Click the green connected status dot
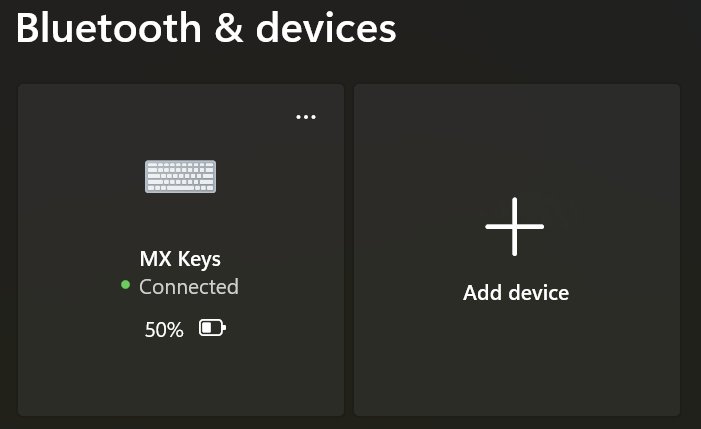701x429 pixels. click(x=126, y=285)
